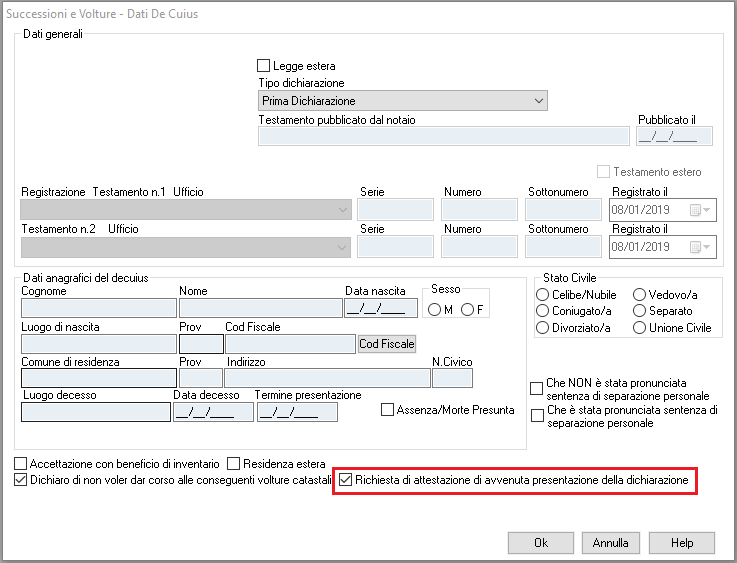Click the Nome input field

pos(260,308)
